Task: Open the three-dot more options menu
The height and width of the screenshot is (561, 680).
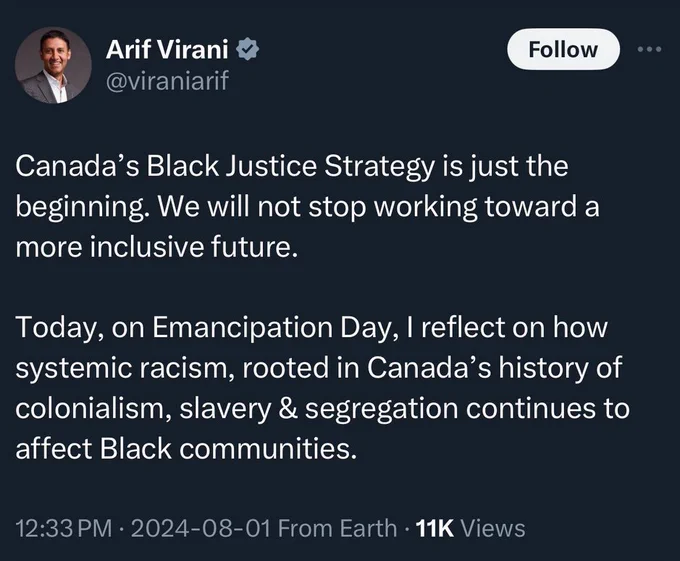Action: tap(650, 49)
